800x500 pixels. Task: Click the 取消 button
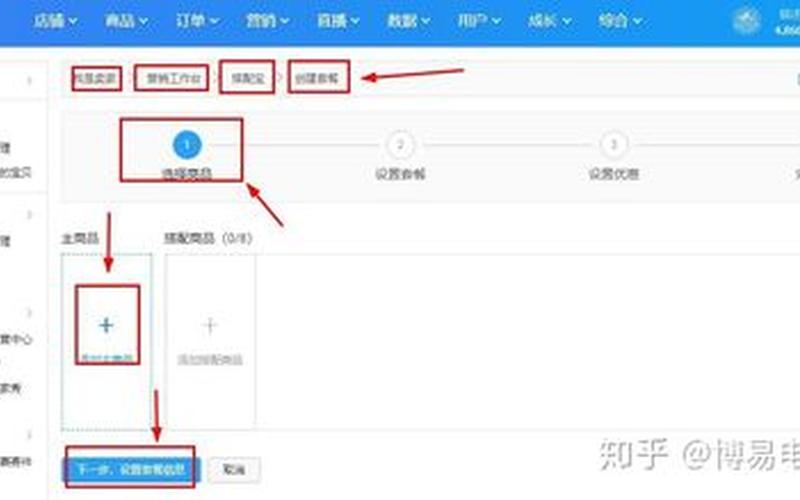pos(234,469)
